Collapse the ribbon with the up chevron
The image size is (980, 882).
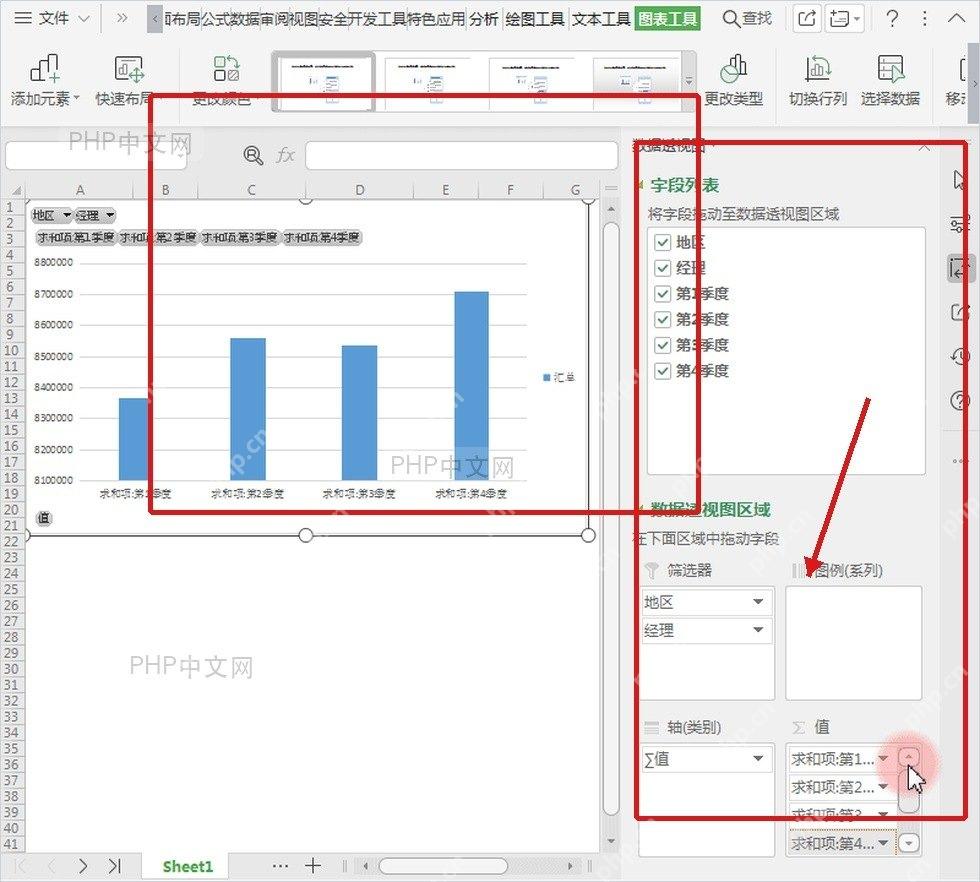(956, 19)
